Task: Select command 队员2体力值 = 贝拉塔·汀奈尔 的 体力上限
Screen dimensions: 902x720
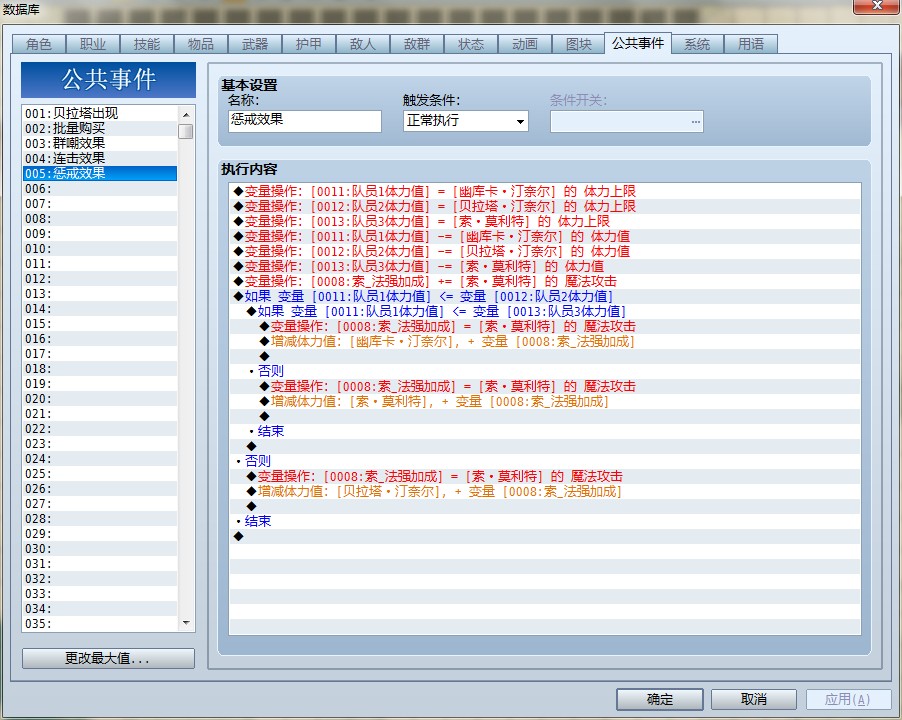Action: [545, 206]
